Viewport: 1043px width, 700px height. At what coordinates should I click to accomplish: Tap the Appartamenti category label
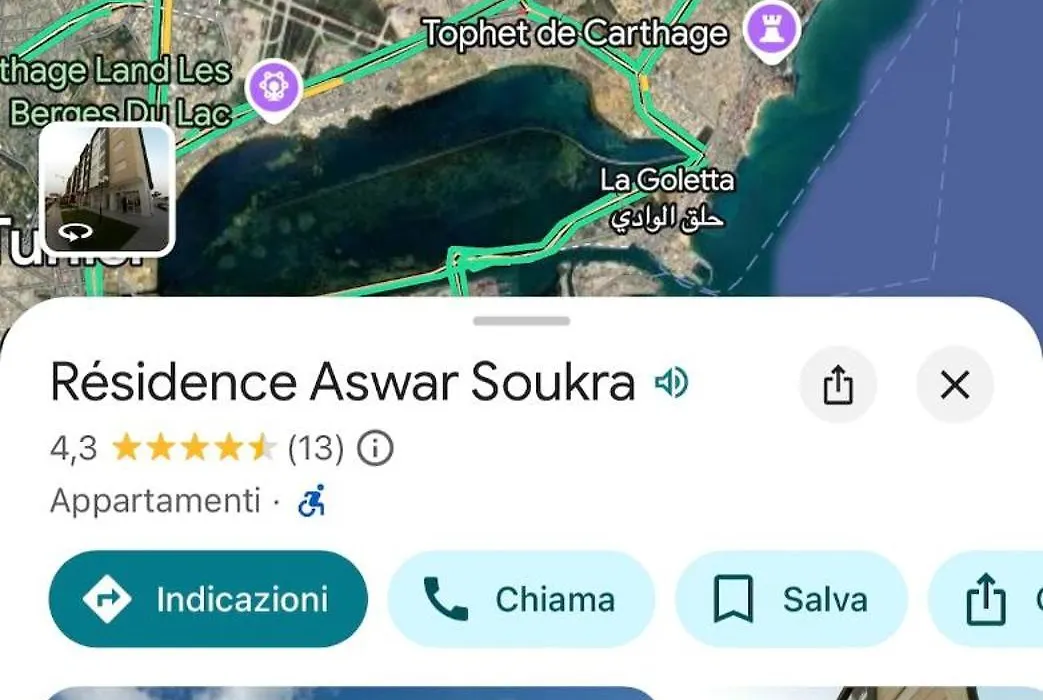tap(155, 500)
